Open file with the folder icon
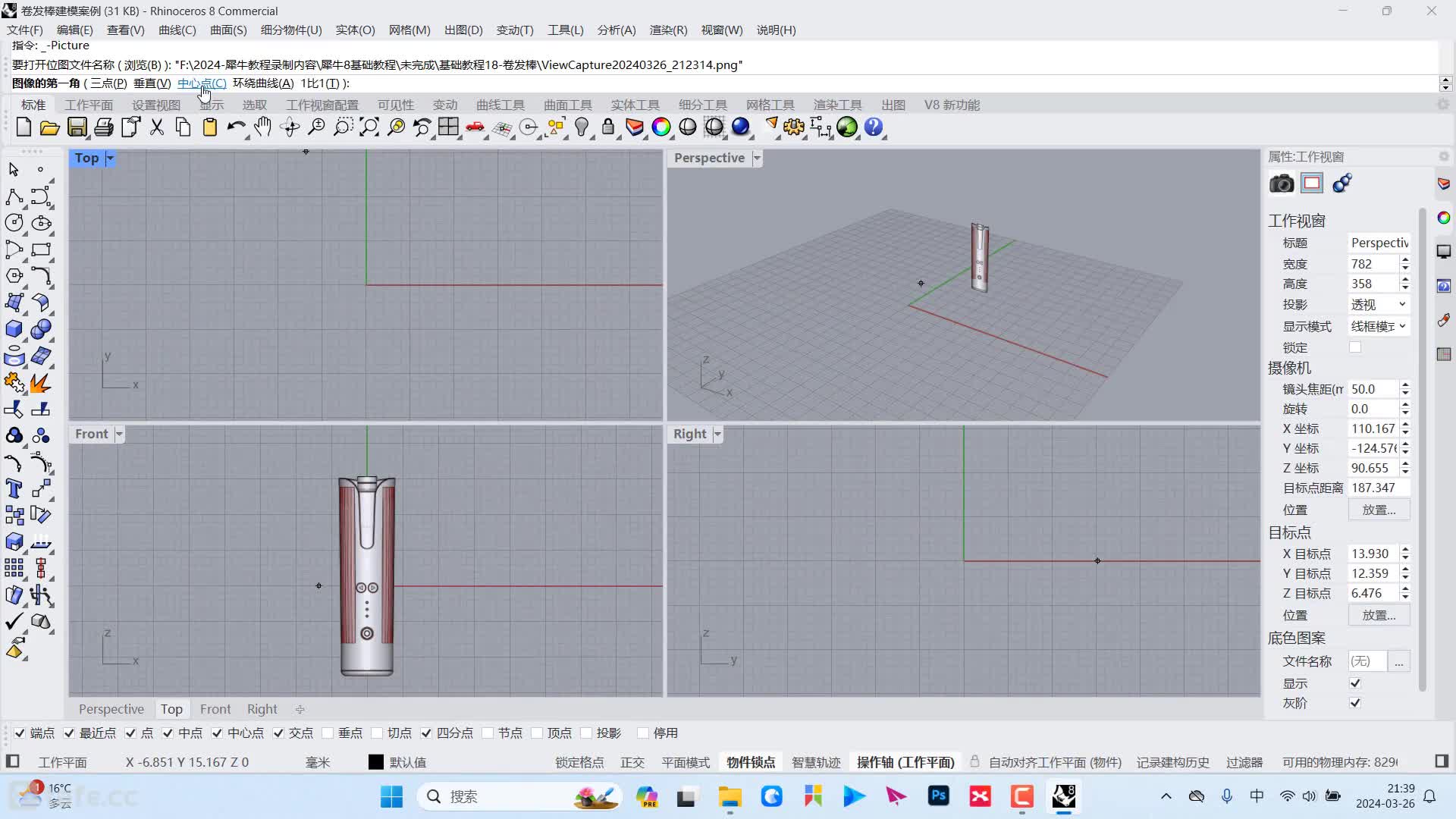 coord(50,127)
